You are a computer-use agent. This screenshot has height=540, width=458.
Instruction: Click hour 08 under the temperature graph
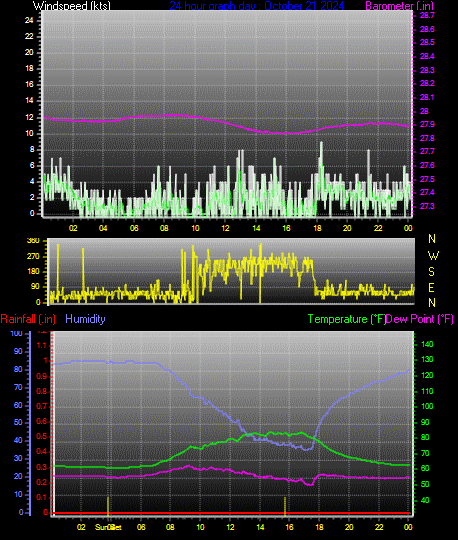[170, 527]
